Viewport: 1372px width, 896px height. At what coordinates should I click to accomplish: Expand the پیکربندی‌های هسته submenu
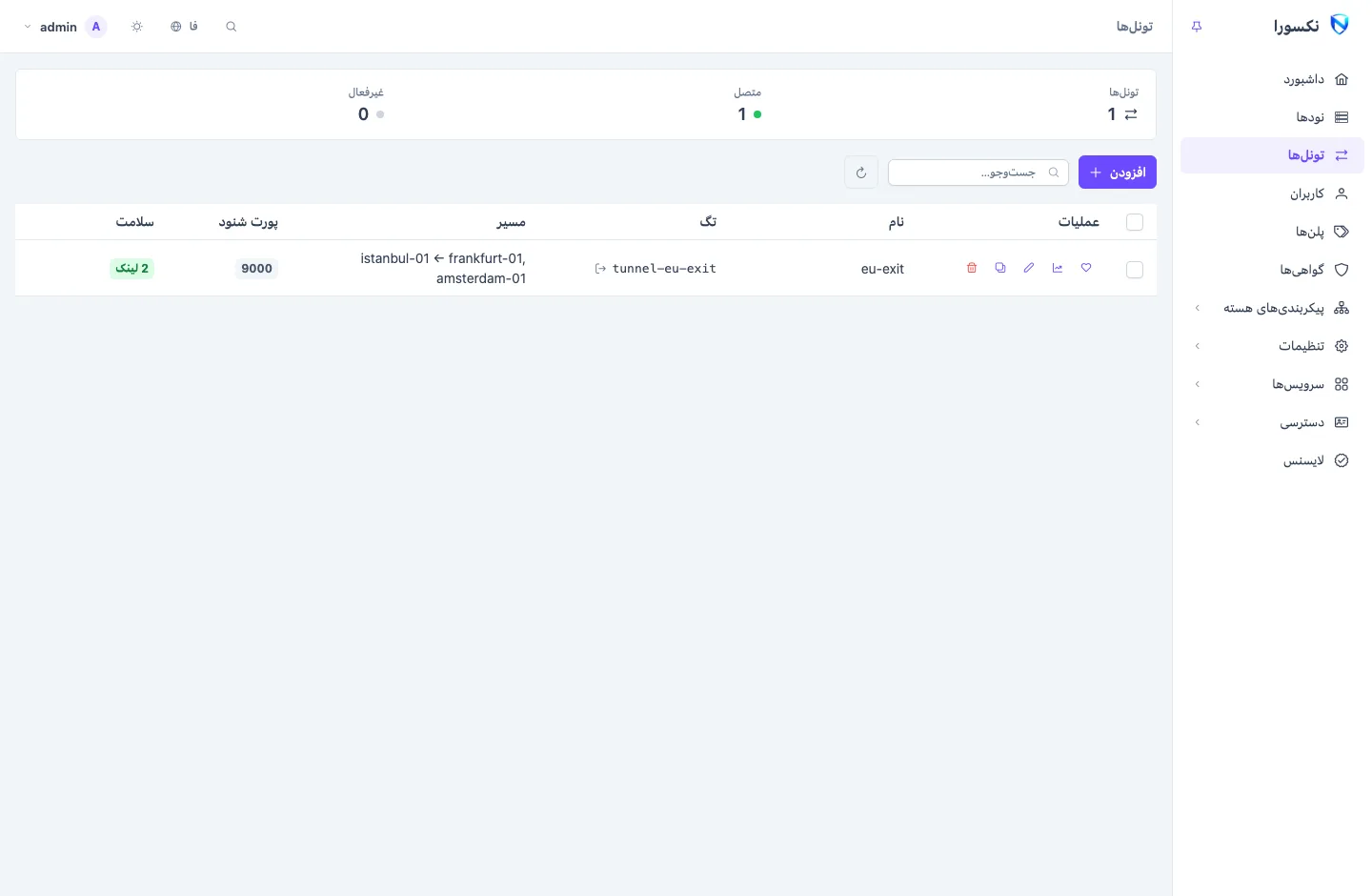coord(1272,308)
